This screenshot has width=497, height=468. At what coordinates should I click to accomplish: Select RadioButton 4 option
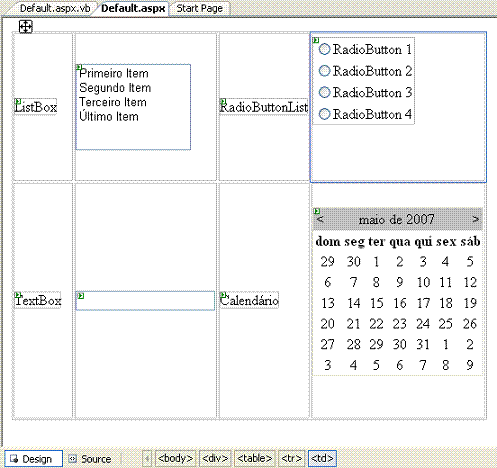324,114
